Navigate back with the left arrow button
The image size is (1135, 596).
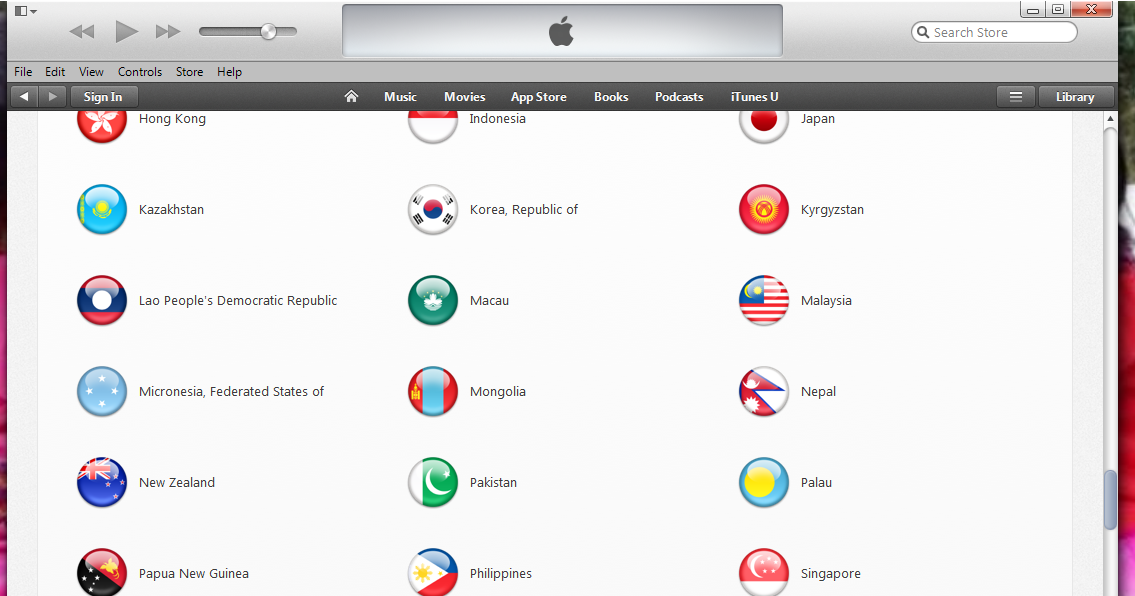click(x=24, y=96)
